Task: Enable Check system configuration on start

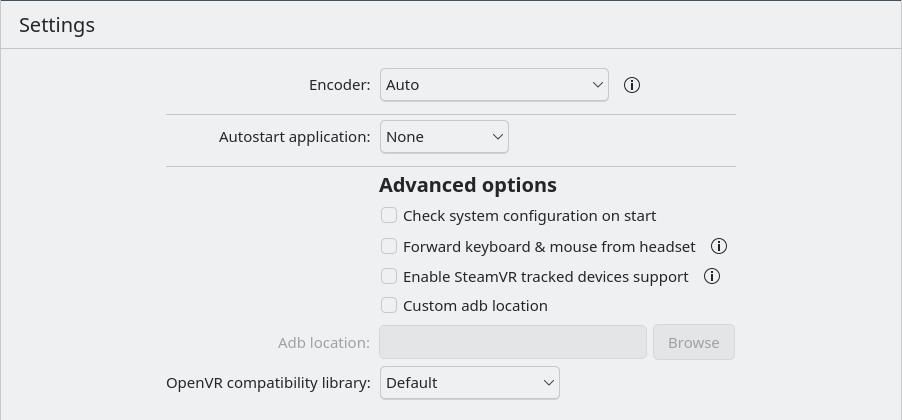Action: pyautogui.click(x=389, y=215)
